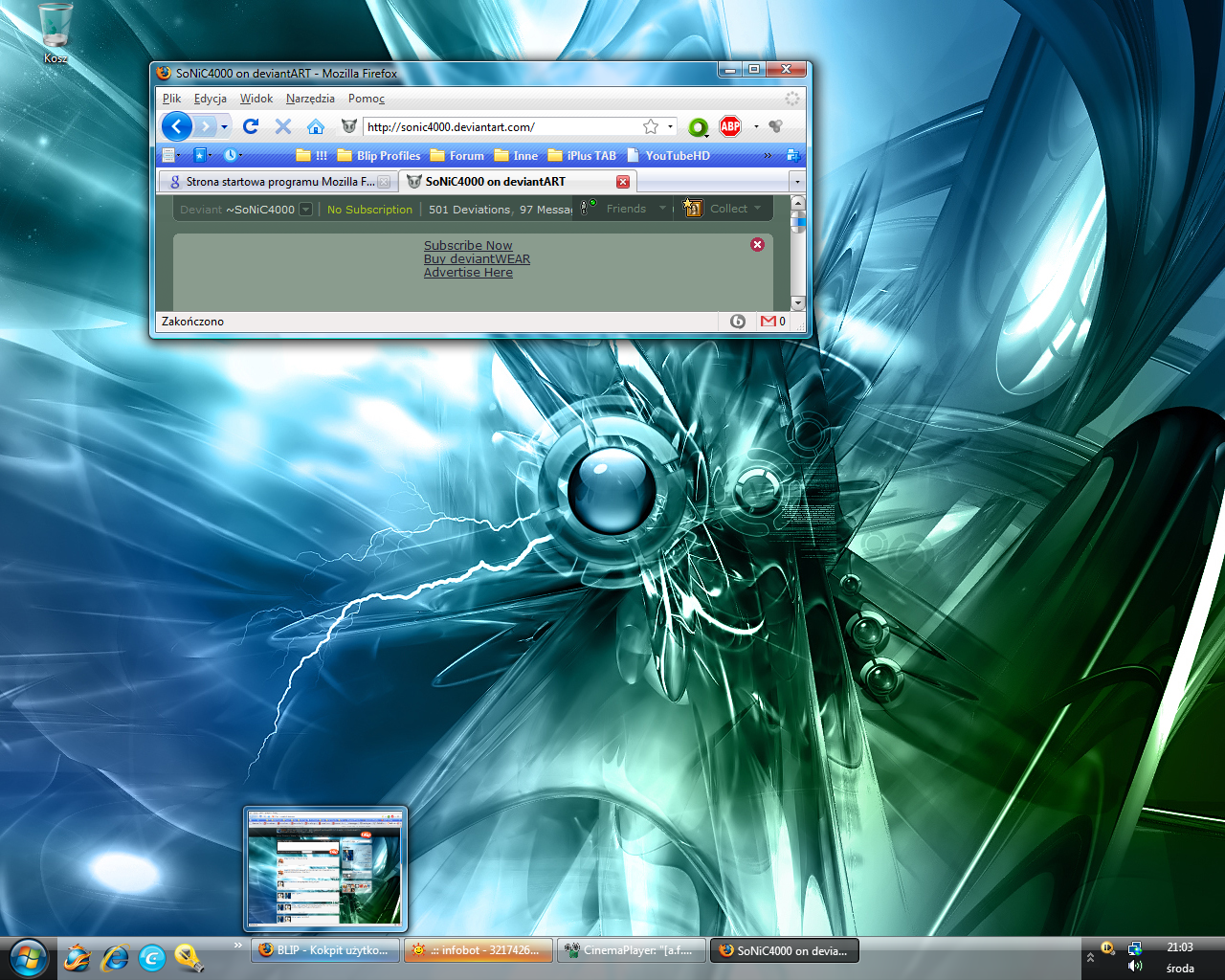The height and width of the screenshot is (980, 1225).
Task: Click the Buy deviantWEAR link
Action: [477, 259]
